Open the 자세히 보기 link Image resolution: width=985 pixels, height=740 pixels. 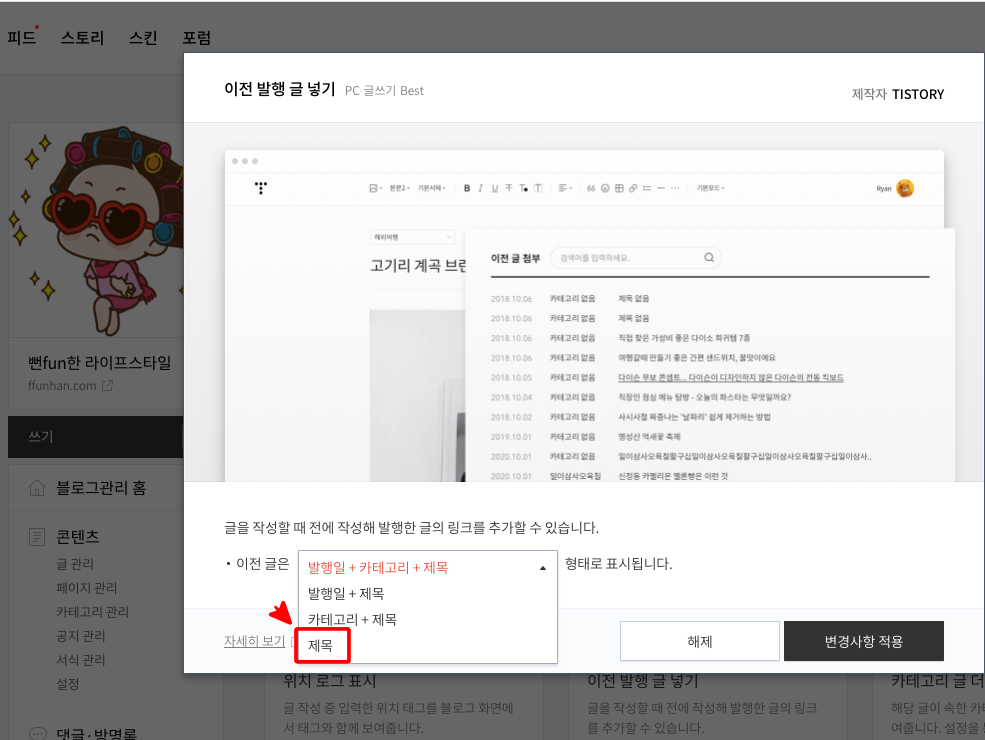tap(254, 640)
